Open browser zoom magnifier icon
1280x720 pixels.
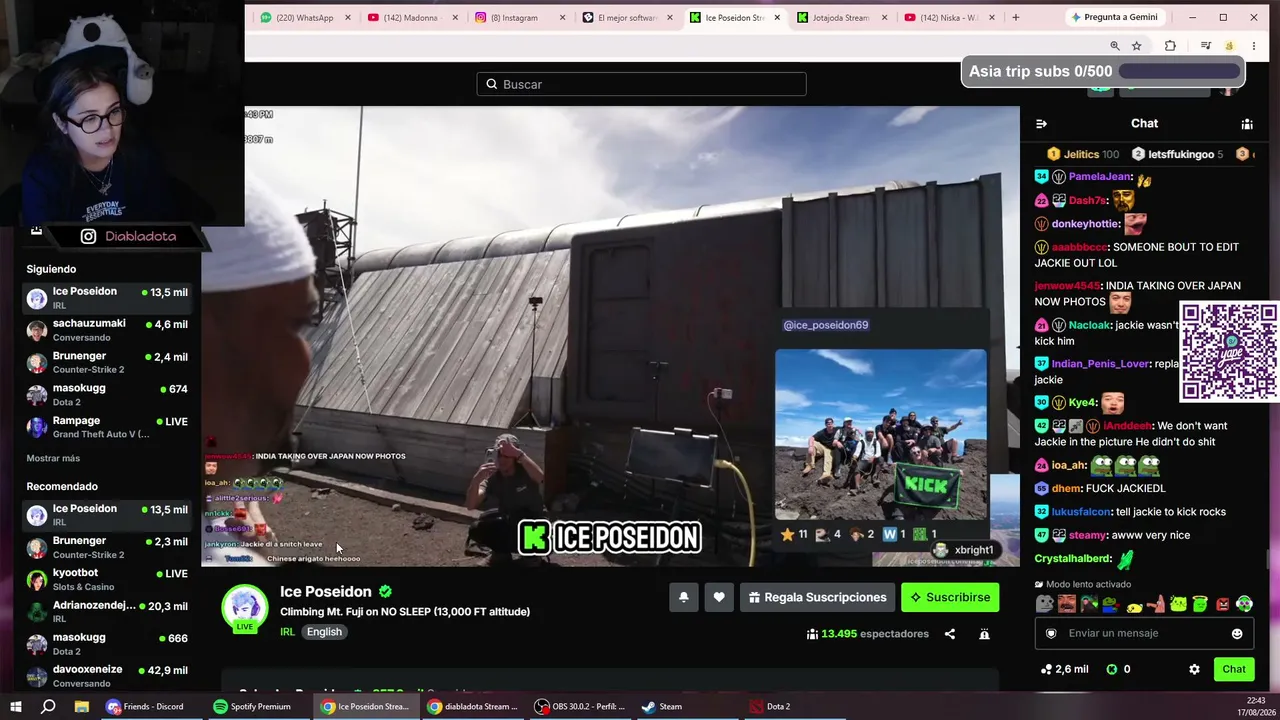pos(1115,46)
